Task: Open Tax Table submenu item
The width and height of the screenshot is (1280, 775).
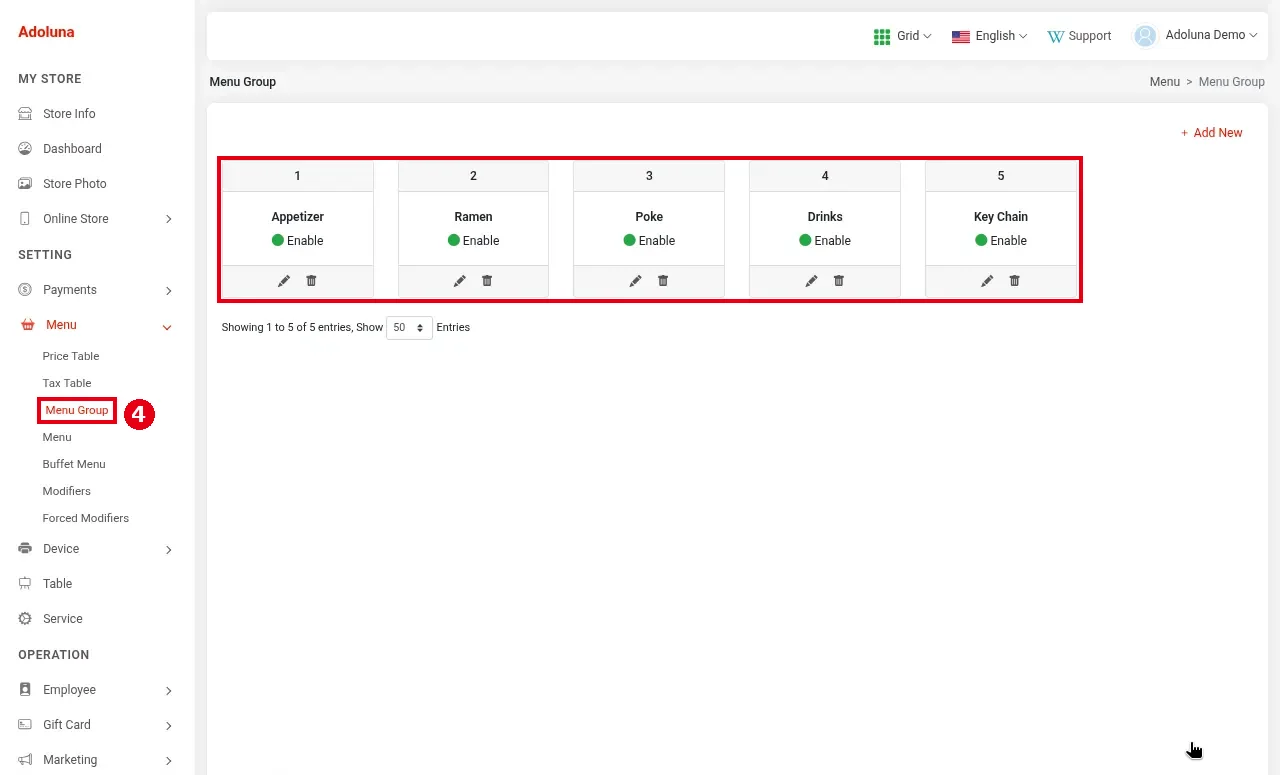Action: pos(67,383)
